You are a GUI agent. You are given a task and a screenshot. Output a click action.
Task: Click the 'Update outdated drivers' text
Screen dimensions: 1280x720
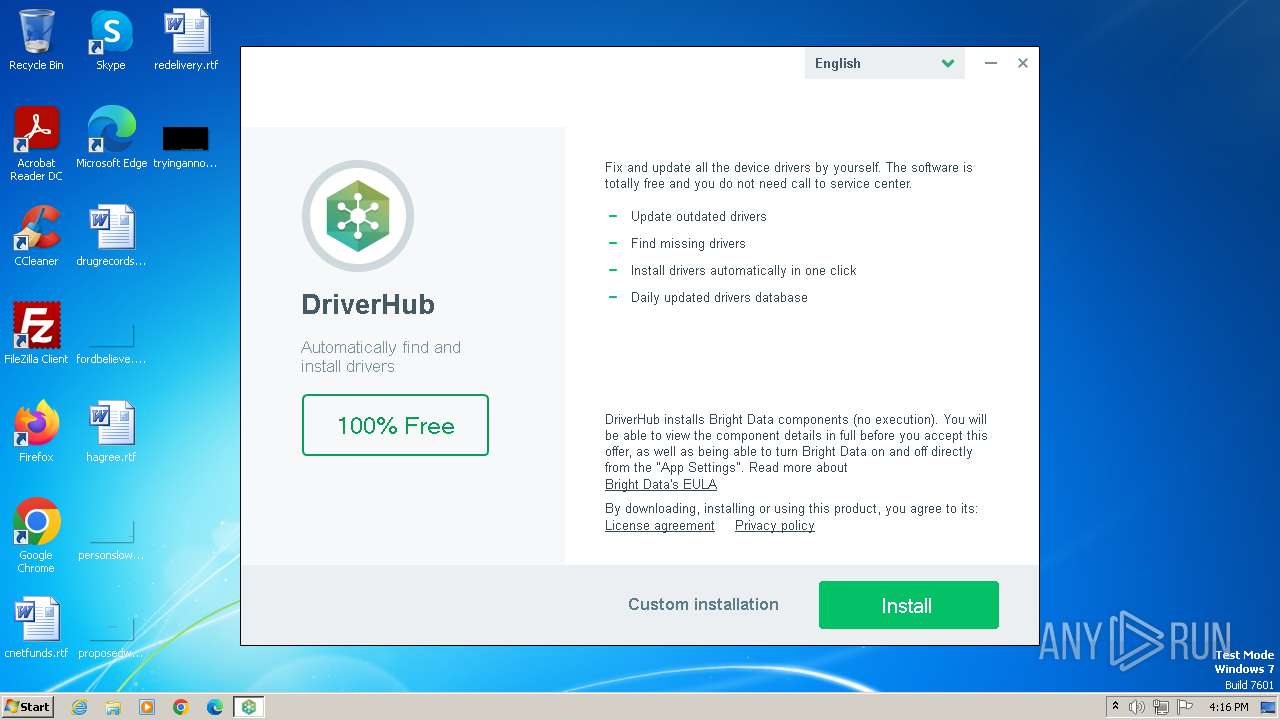coord(699,216)
